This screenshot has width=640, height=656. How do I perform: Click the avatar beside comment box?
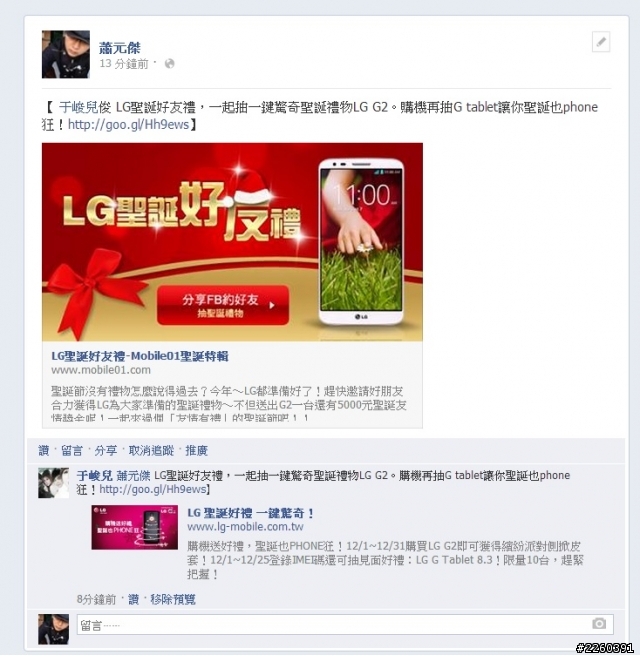tap(54, 629)
